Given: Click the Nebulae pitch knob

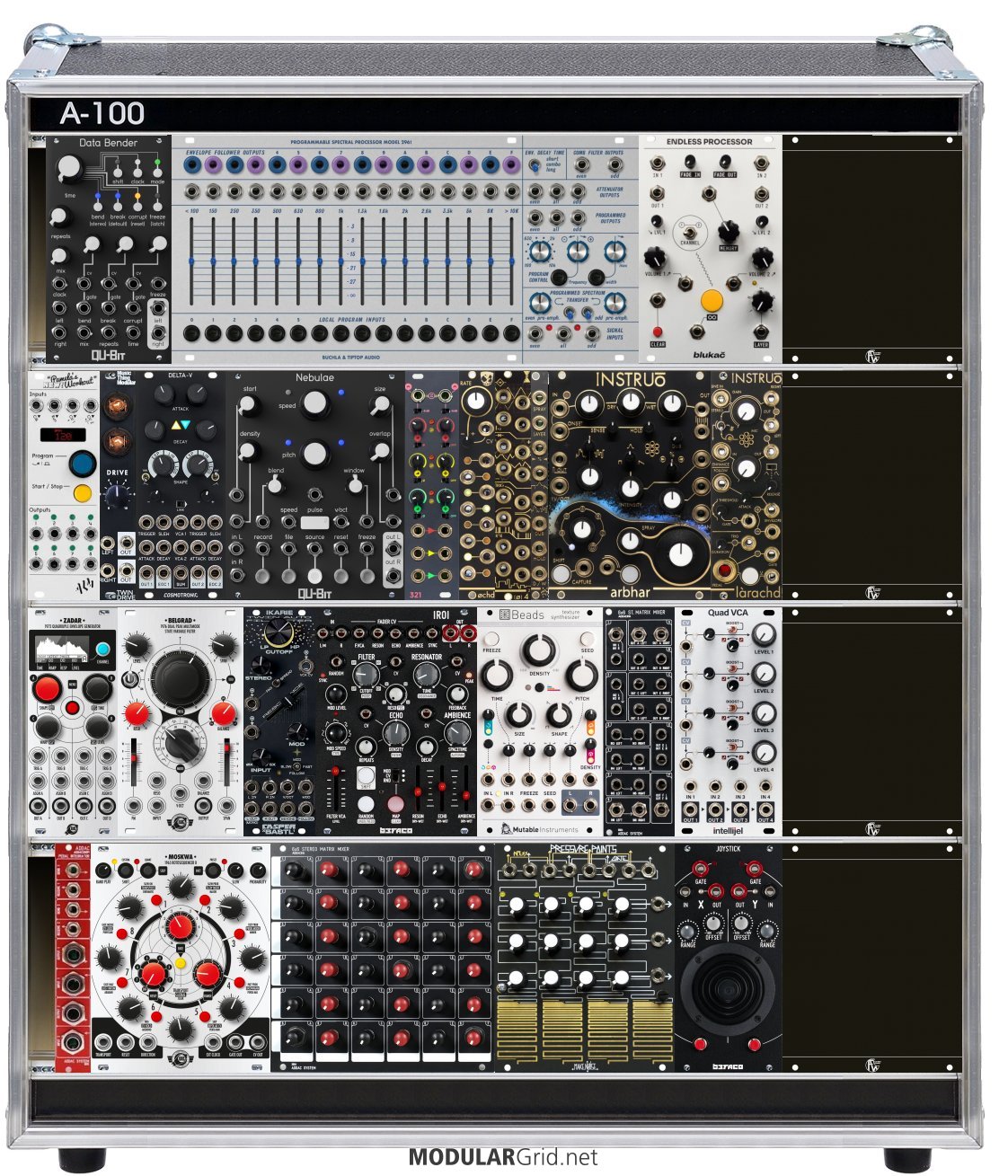Looking at the screenshot, I should (x=314, y=454).
